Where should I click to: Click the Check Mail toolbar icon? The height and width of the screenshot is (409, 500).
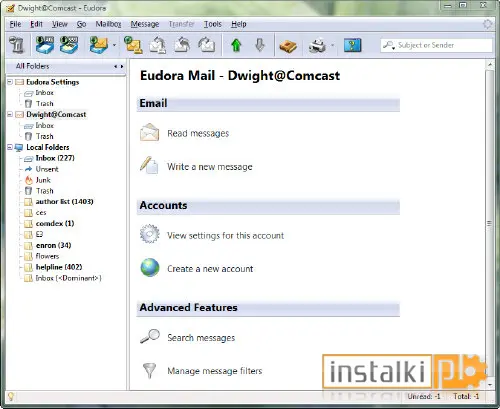pyautogui.click(x=99, y=45)
